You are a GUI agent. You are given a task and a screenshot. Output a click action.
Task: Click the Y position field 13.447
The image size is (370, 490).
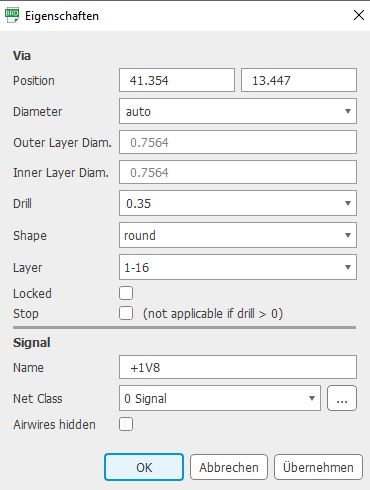click(x=299, y=80)
